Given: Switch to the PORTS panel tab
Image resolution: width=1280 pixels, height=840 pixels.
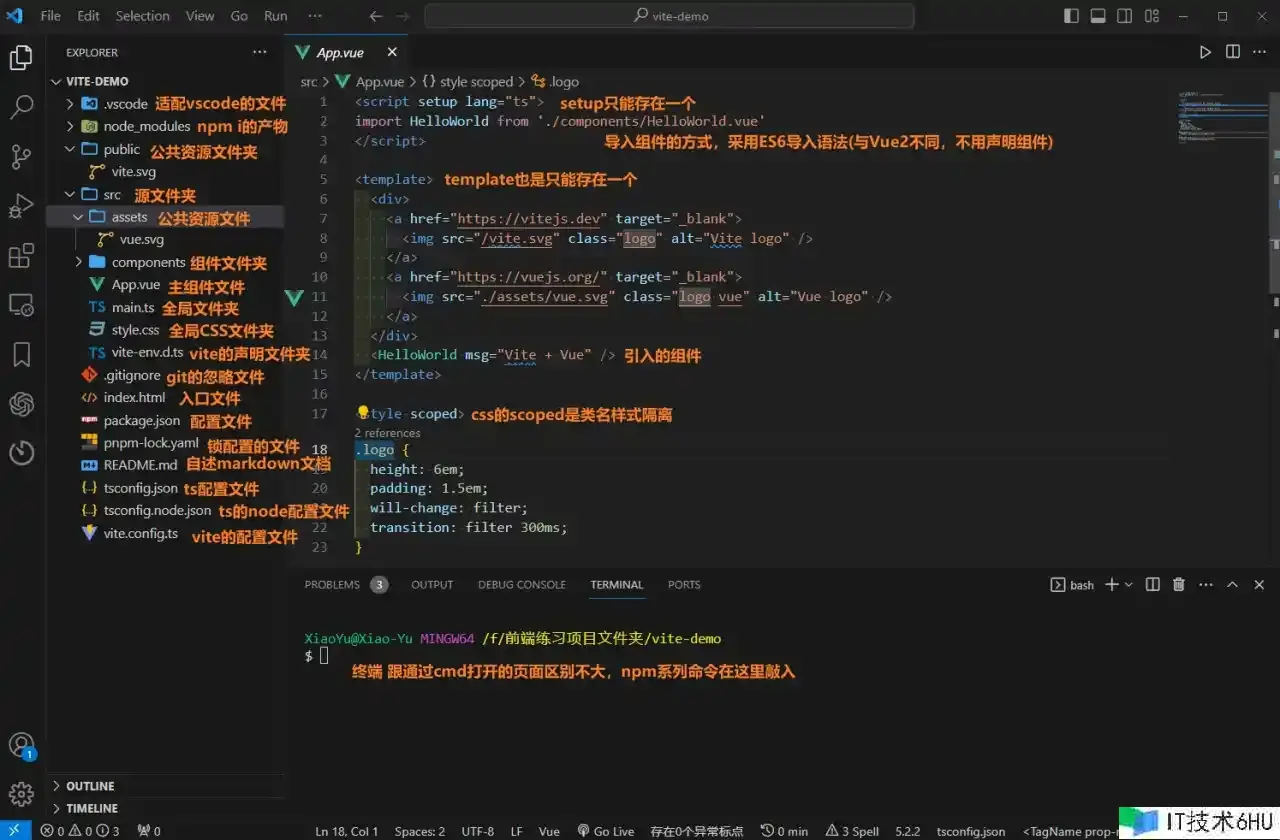Looking at the screenshot, I should [684, 585].
